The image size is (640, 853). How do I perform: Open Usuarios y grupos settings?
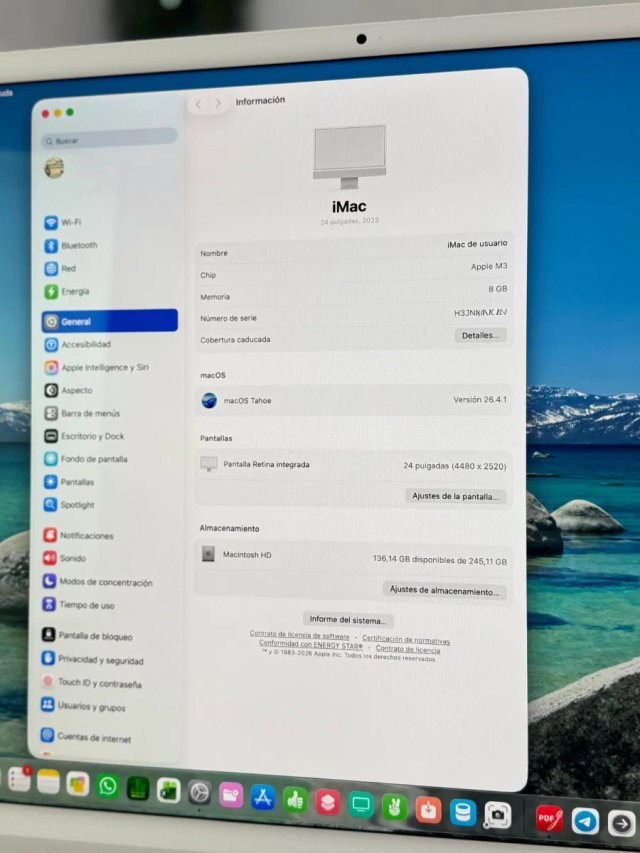pos(83,706)
